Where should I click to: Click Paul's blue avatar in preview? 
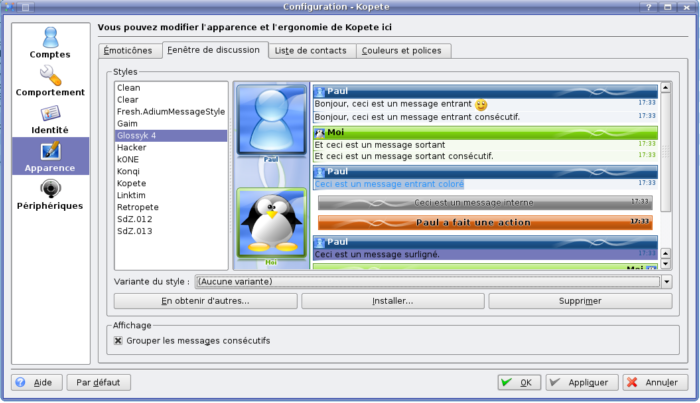pos(270,121)
